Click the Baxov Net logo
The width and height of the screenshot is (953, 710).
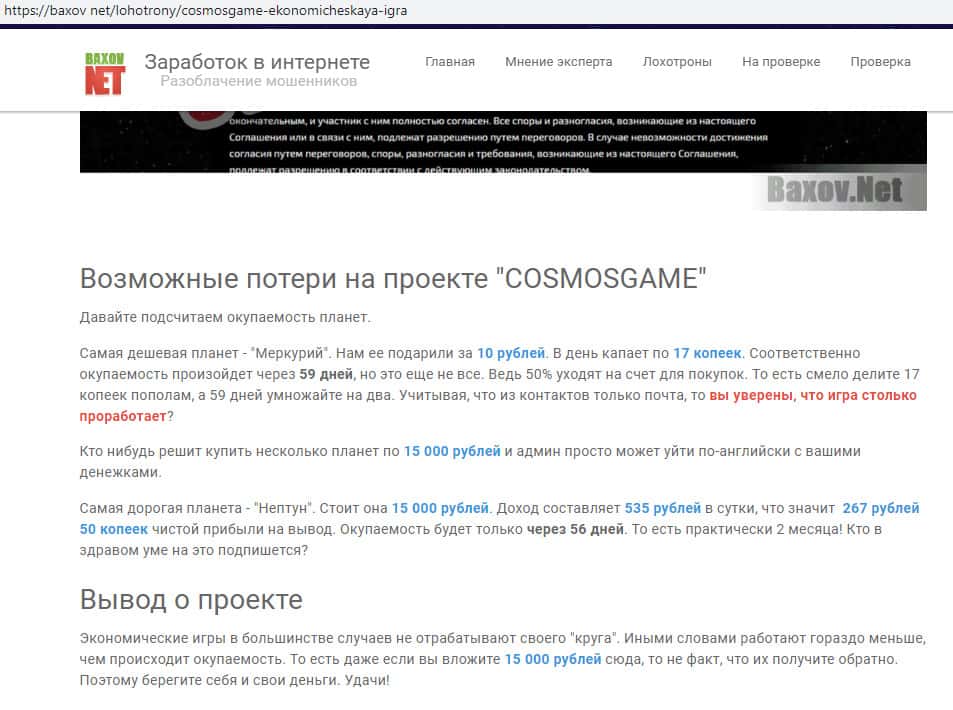click(x=105, y=74)
